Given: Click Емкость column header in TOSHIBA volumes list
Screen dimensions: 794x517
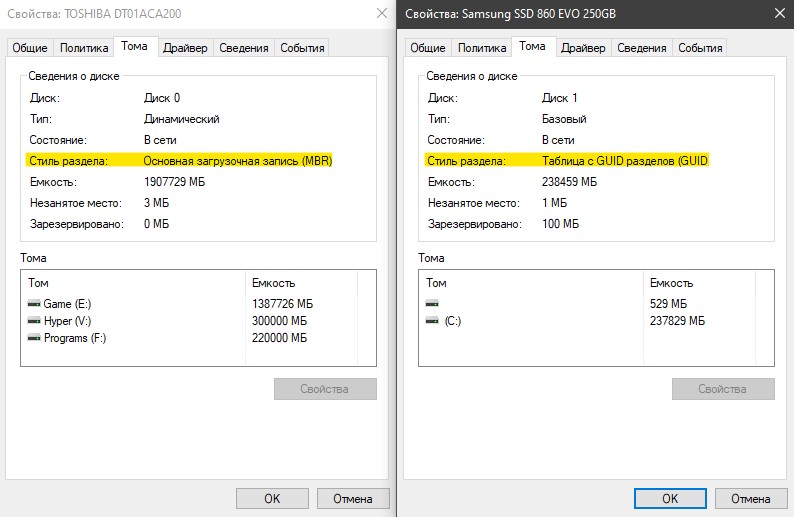Looking at the screenshot, I should point(302,283).
